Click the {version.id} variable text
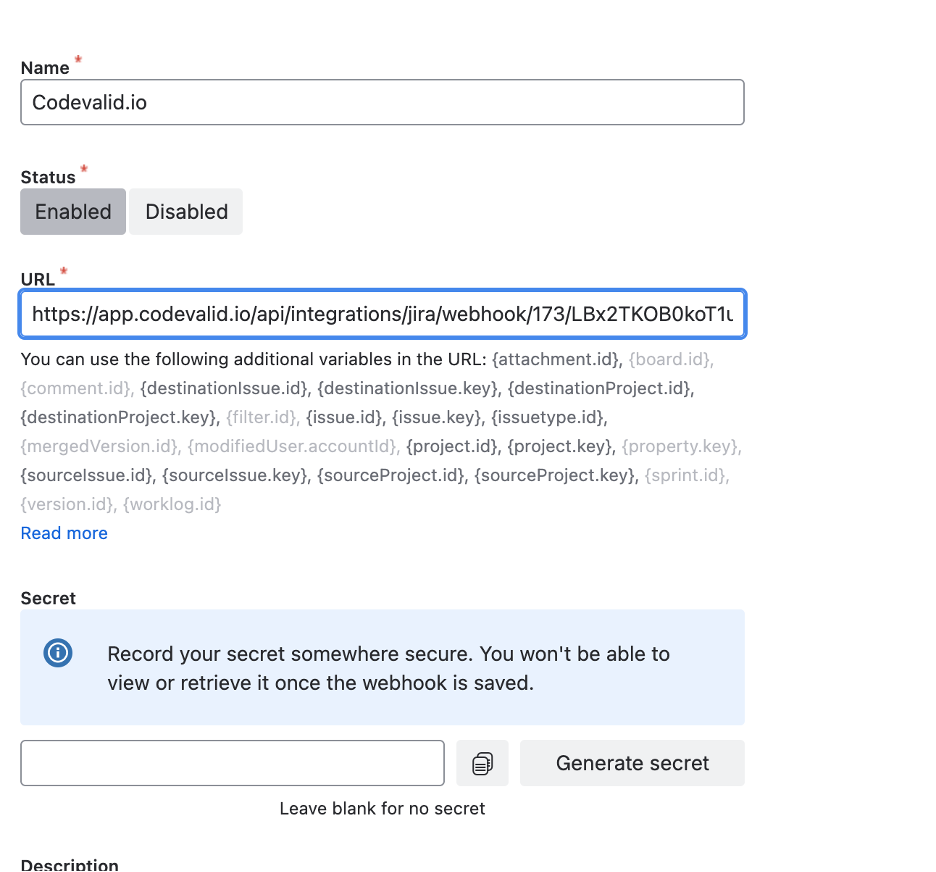The width and height of the screenshot is (936, 872). tap(66, 504)
